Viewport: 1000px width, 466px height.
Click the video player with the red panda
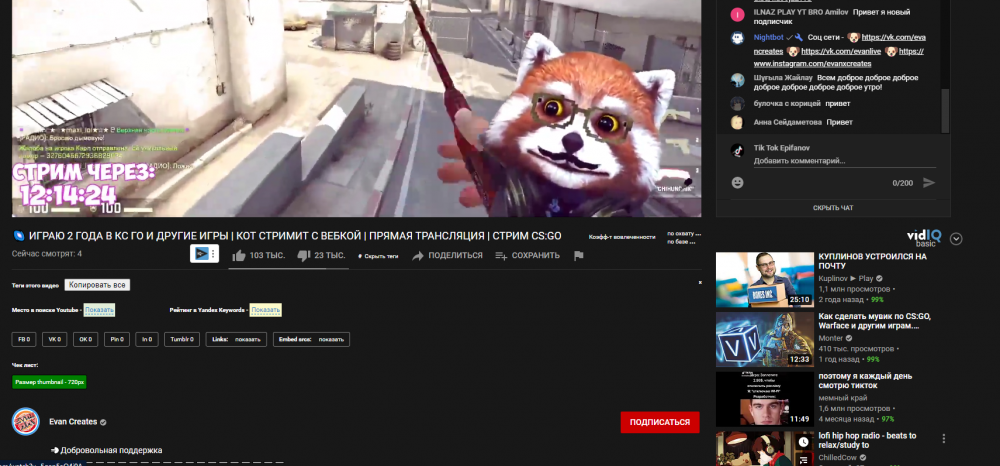357,108
